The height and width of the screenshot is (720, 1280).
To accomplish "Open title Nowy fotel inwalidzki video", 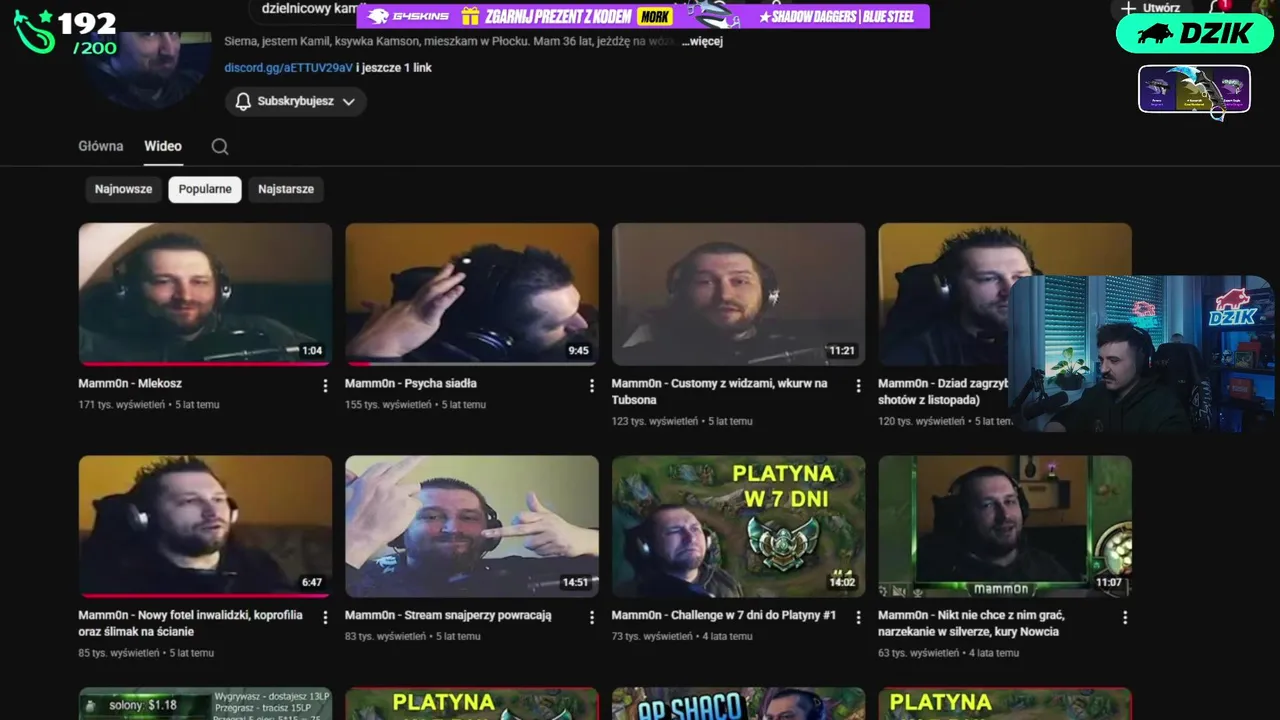I will 190,623.
